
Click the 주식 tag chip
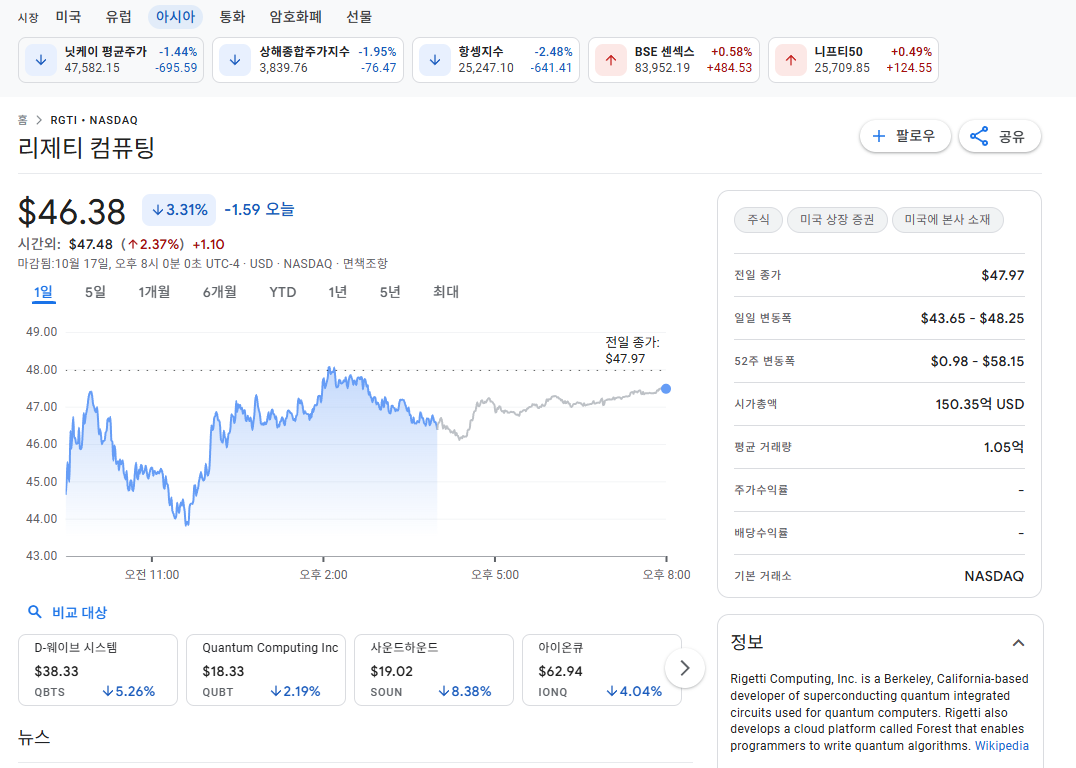[x=758, y=220]
